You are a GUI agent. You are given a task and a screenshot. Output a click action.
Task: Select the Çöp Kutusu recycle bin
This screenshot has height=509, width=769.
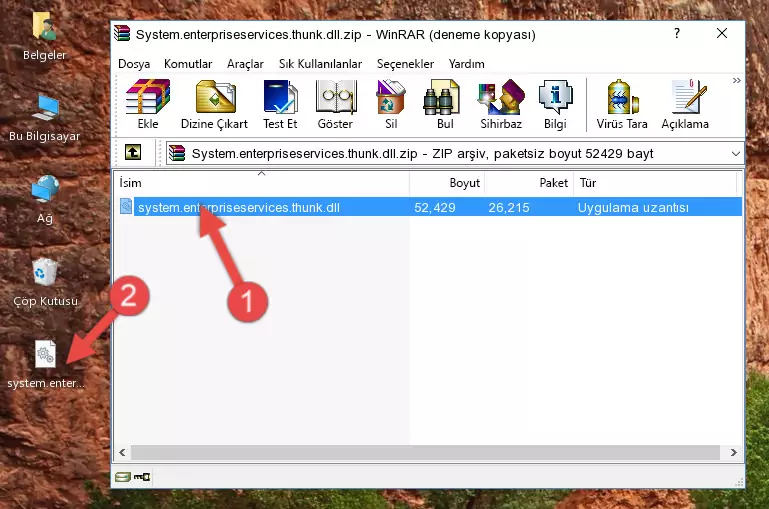click(45, 282)
